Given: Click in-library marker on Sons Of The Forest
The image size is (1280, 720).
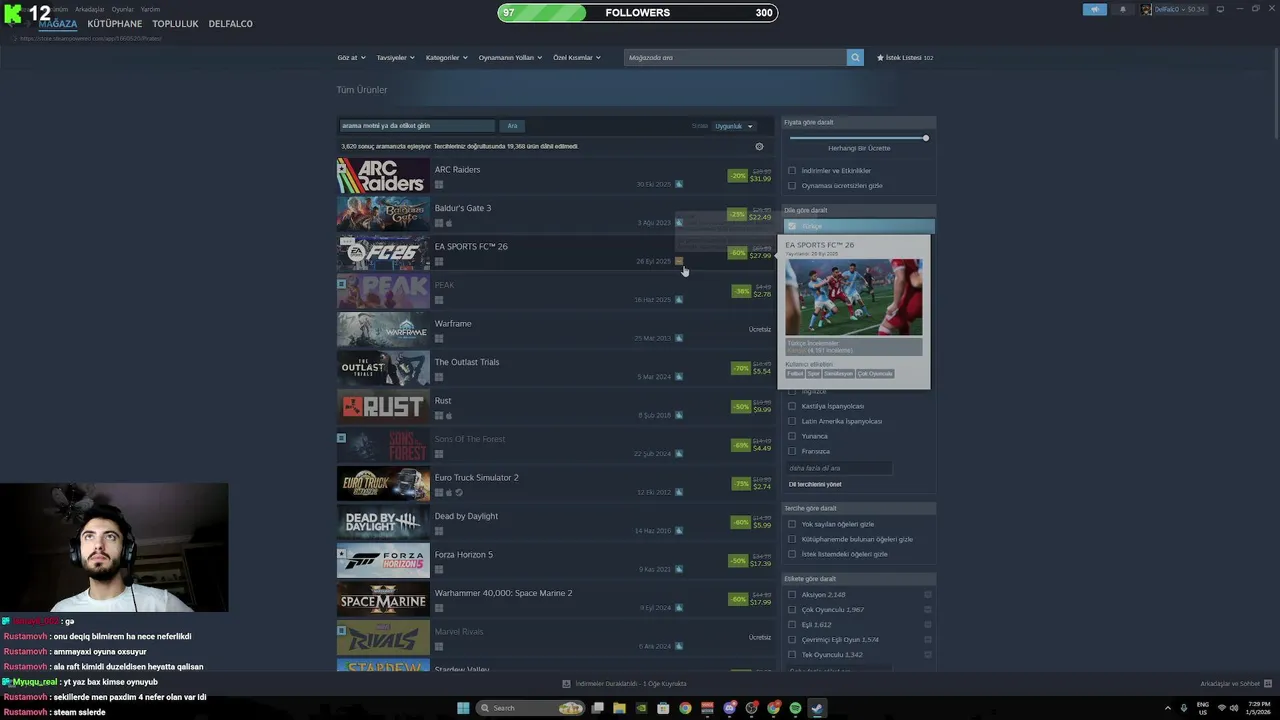Looking at the screenshot, I should click(341, 438).
